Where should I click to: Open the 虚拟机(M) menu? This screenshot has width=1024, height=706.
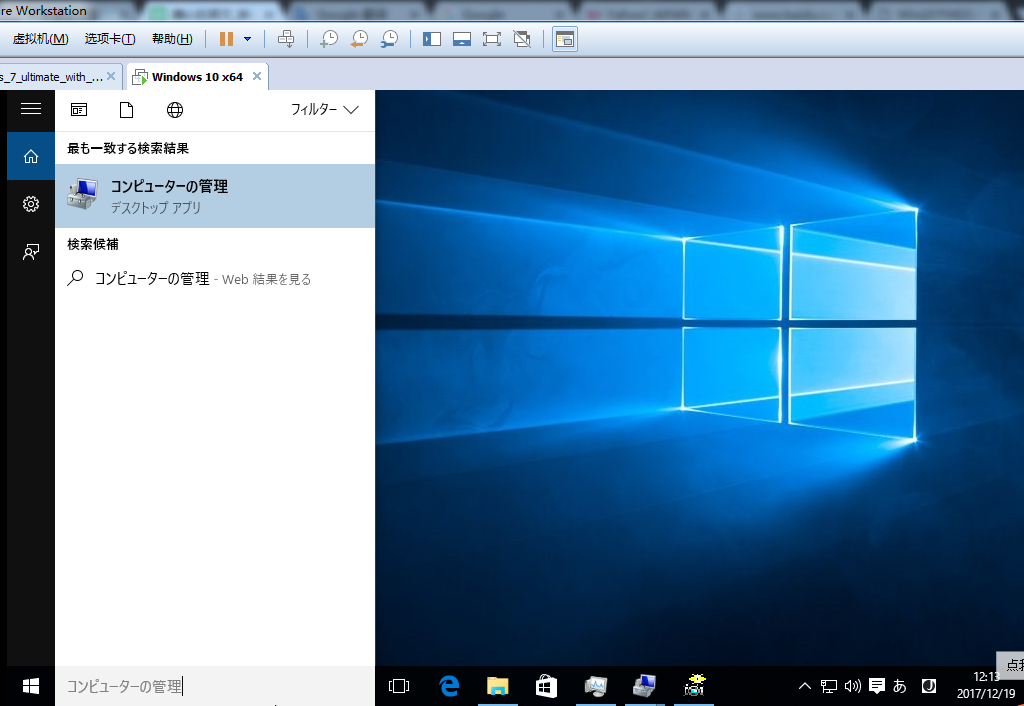pos(40,39)
